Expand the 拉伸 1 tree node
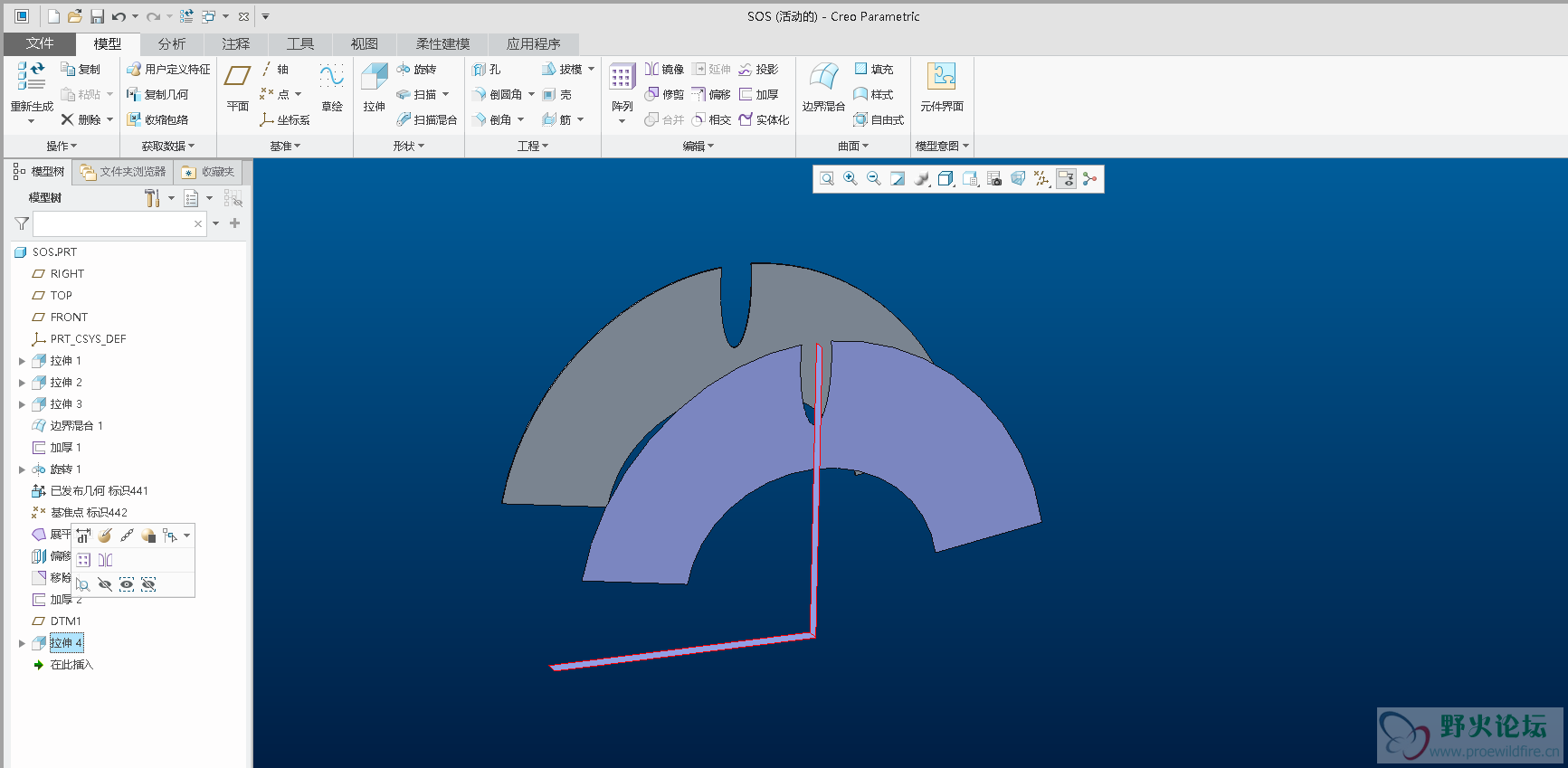 point(22,361)
